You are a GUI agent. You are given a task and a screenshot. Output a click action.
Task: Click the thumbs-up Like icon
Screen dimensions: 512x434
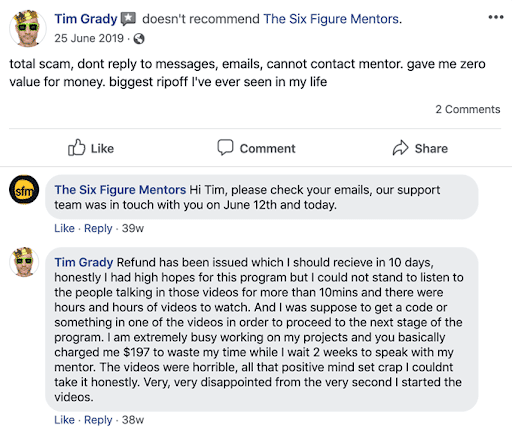tap(77, 148)
